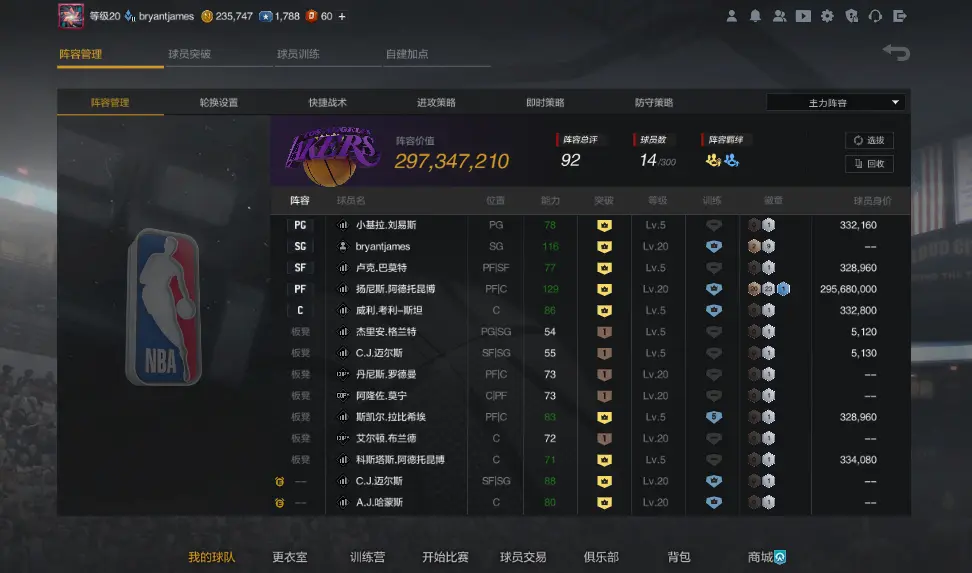The width and height of the screenshot is (972, 573).
Task: Open the video playback icon
Action: pyautogui.click(x=803, y=16)
